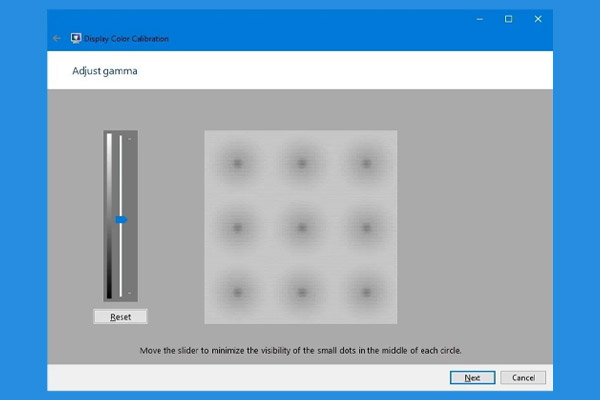
Task: Proceed with the Next button
Action: tap(473, 378)
